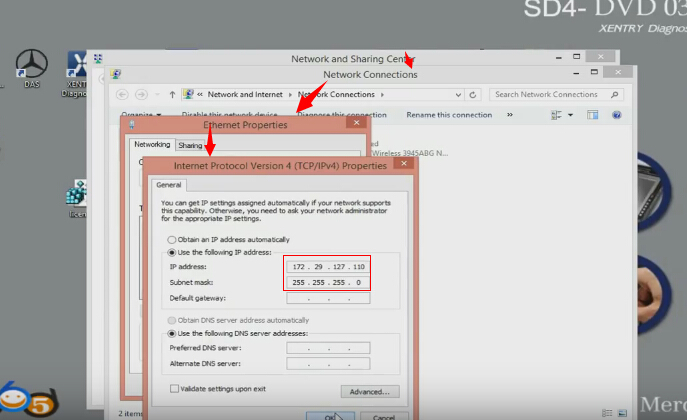Select Use the following IP address
The height and width of the screenshot is (420, 687).
[171, 254]
